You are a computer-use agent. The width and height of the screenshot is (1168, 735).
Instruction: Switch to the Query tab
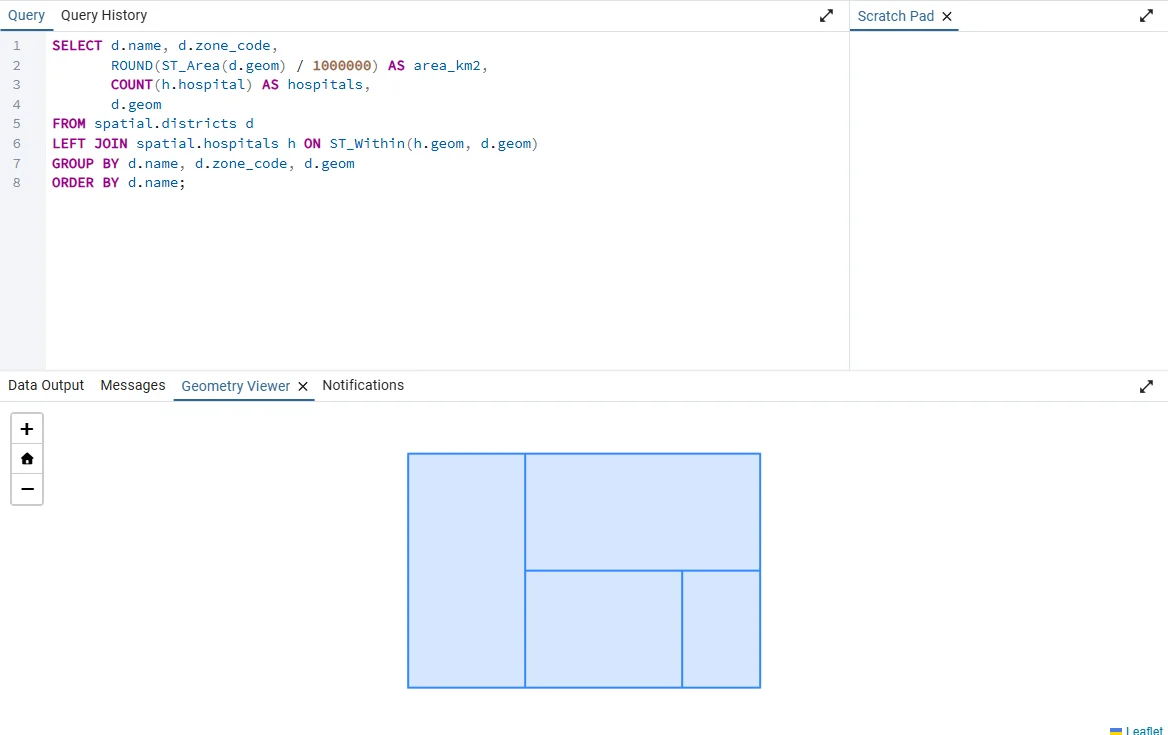pyautogui.click(x=26, y=16)
